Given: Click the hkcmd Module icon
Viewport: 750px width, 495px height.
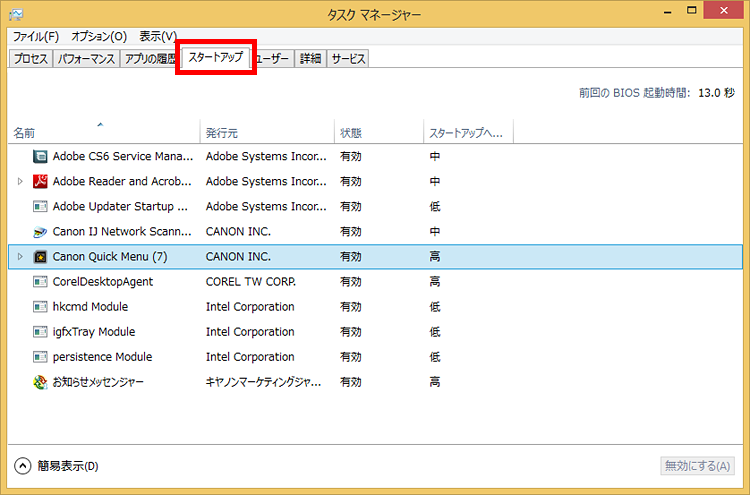Looking at the screenshot, I should [40, 307].
